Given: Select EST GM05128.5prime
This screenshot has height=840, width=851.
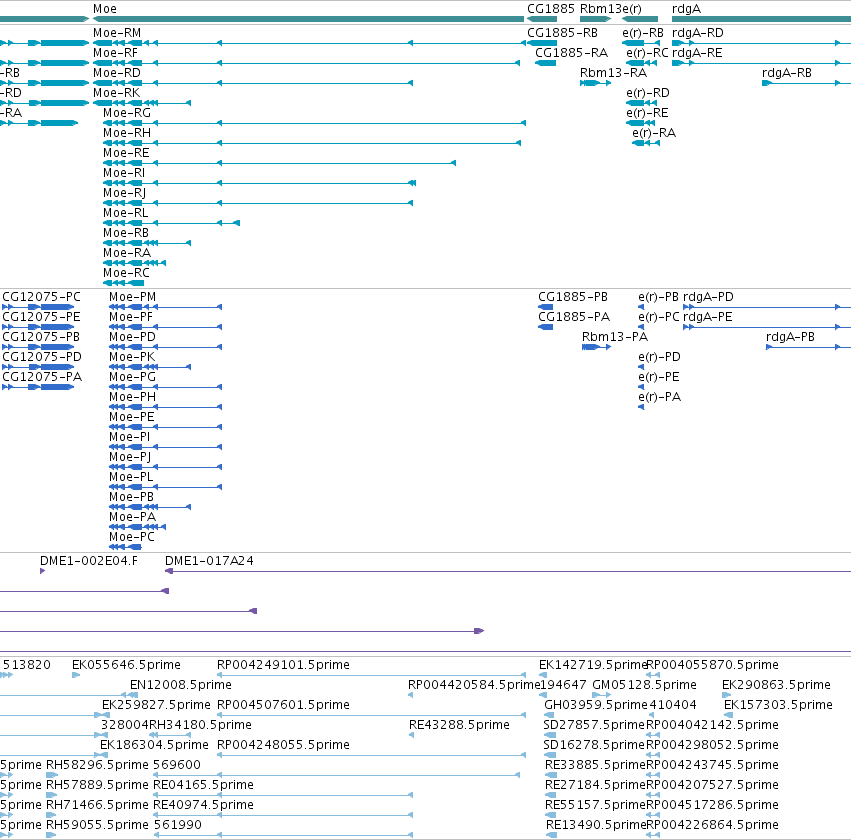Looking at the screenshot, I should tap(644, 685).
